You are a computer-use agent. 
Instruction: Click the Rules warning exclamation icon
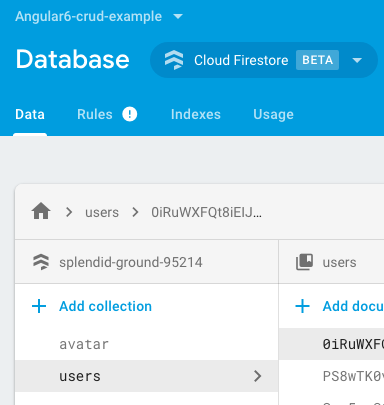(130, 114)
